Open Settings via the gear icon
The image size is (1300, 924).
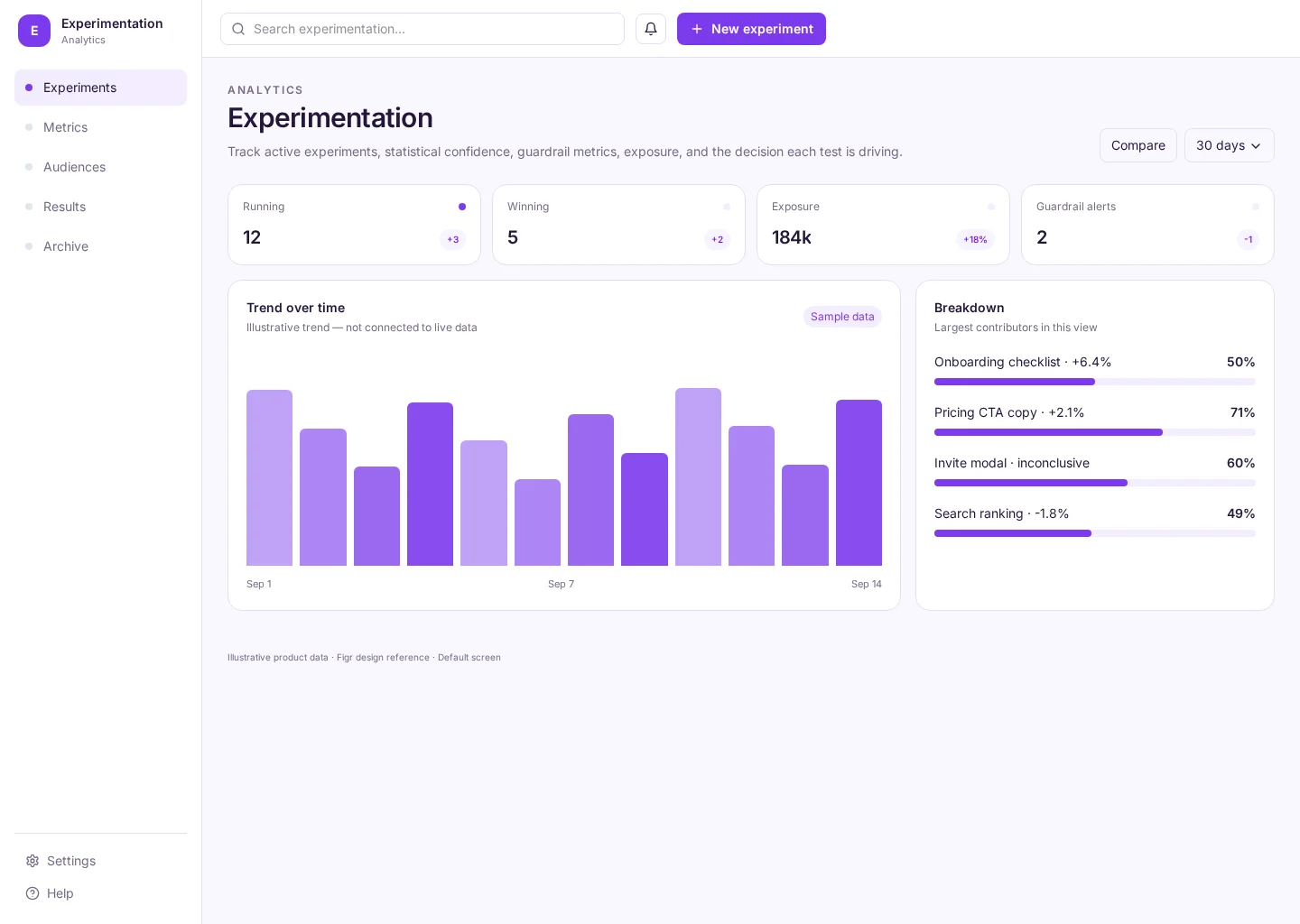coord(32,861)
